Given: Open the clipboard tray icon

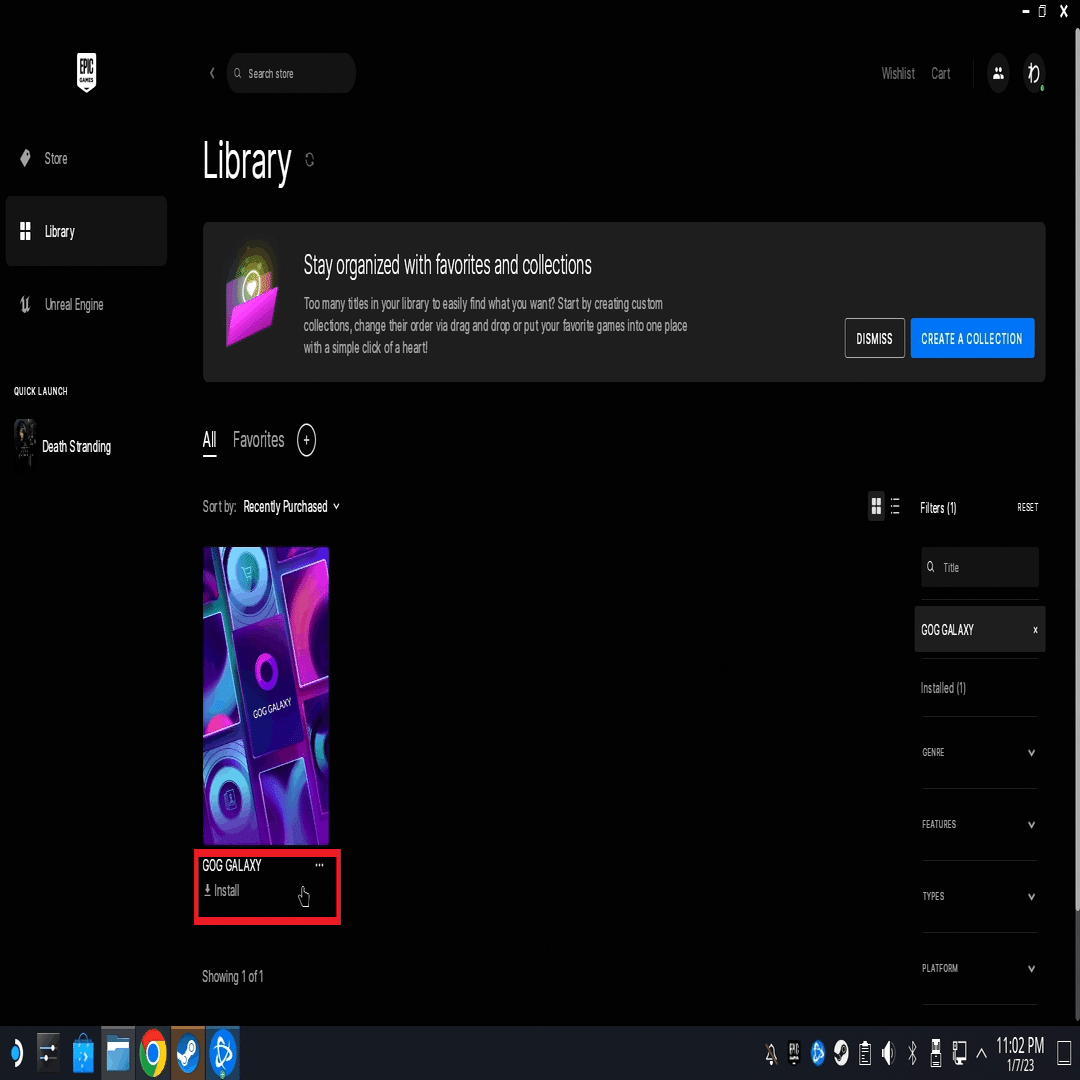Looking at the screenshot, I should tap(864, 1052).
